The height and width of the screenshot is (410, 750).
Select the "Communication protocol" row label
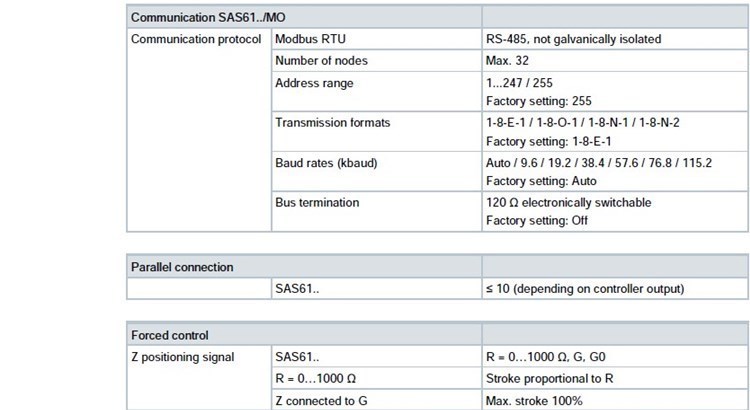pos(198,40)
